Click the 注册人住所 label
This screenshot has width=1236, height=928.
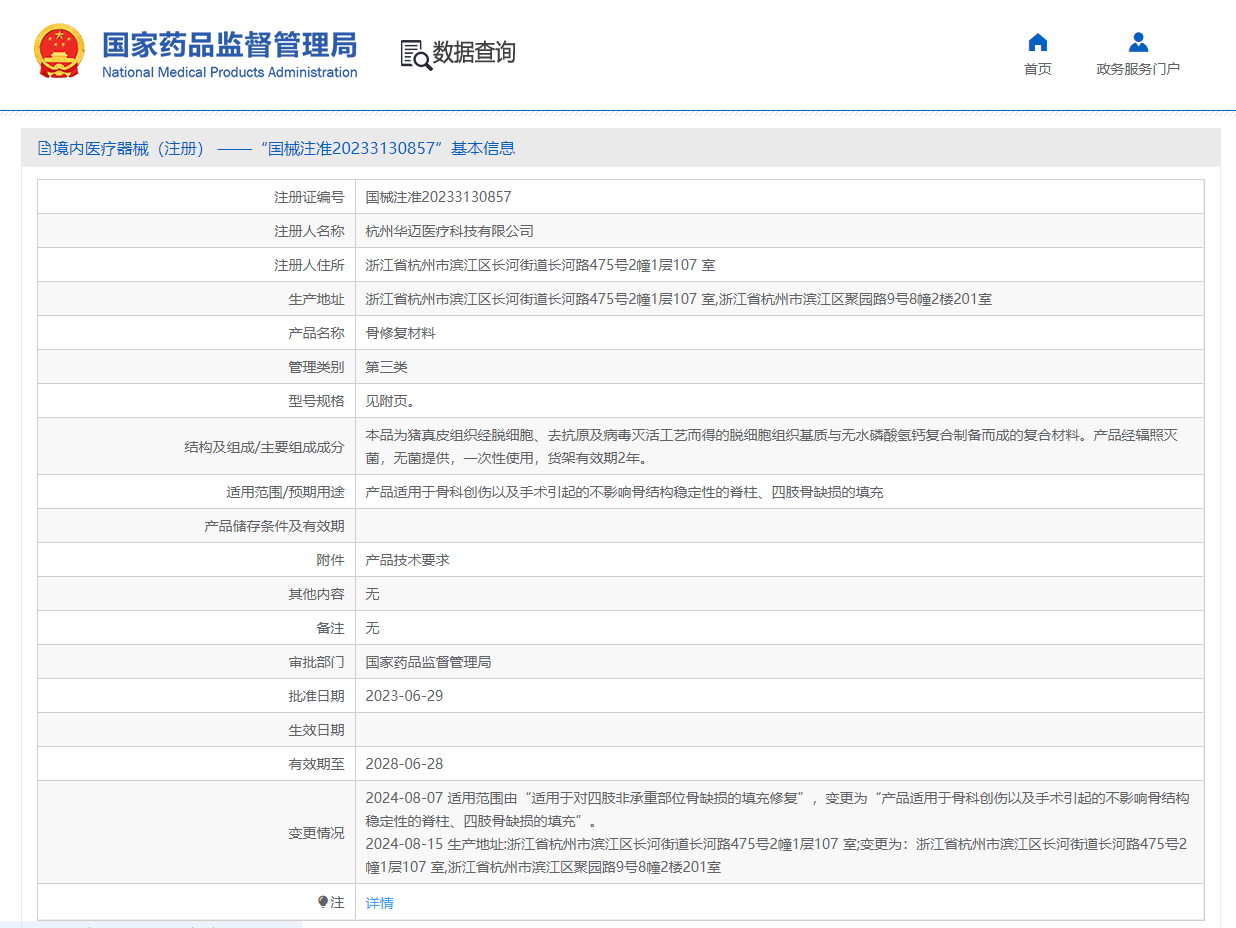(309, 265)
